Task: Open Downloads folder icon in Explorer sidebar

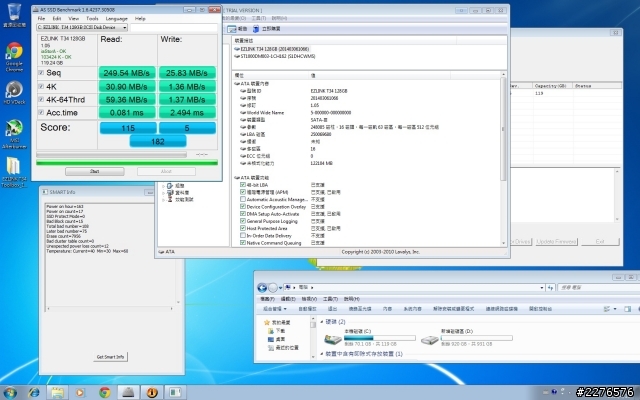Action: click(x=271, y=331)
